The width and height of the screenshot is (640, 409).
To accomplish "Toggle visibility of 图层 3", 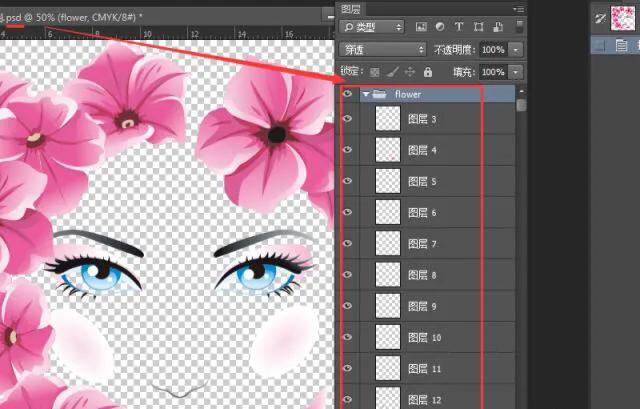I will (347, 119).
